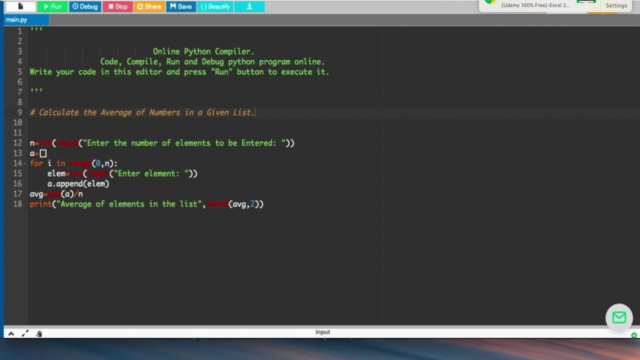Click the 'input' console label
640x360 pixels.
click(322, 332)
